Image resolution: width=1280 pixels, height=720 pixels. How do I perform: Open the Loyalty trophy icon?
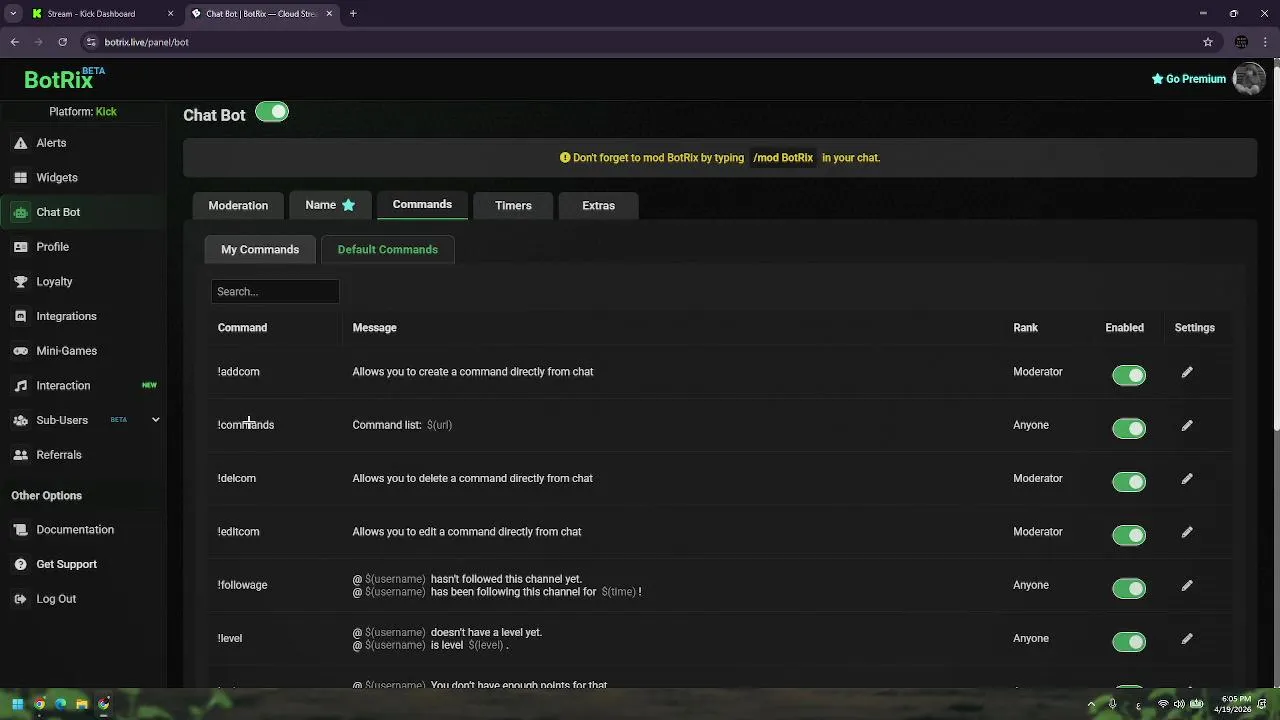(x=20, y=282)
